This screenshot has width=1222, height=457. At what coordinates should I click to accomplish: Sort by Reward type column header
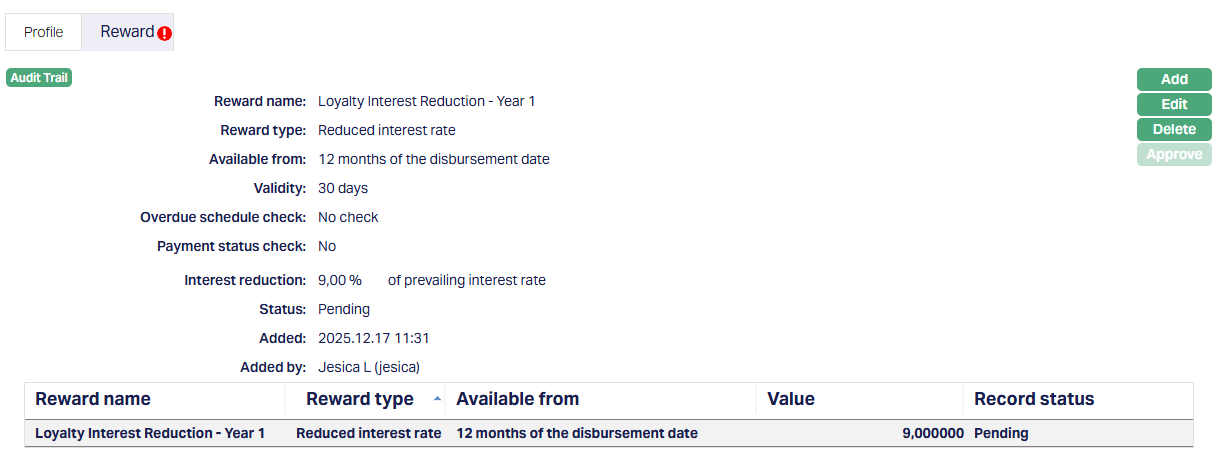click(359, 399)
